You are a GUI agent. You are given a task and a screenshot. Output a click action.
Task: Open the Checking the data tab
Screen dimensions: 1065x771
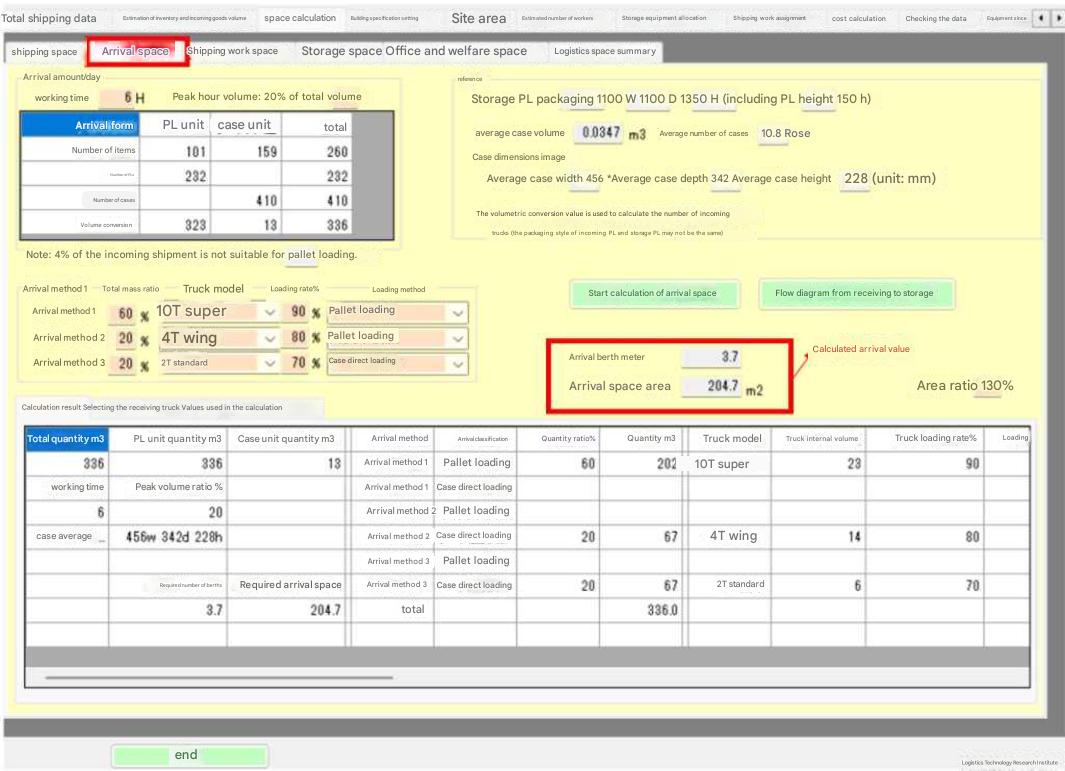point(935,18)
